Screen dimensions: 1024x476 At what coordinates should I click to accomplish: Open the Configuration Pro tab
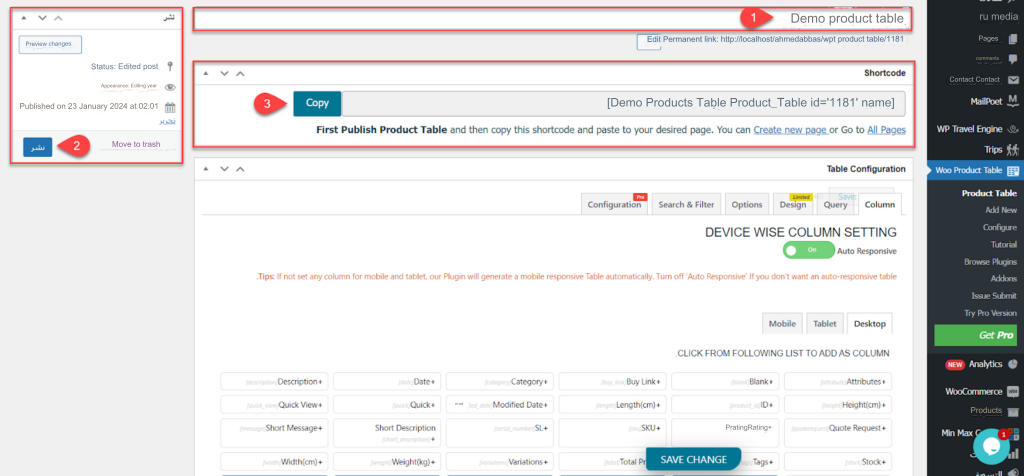click(614, 204)
